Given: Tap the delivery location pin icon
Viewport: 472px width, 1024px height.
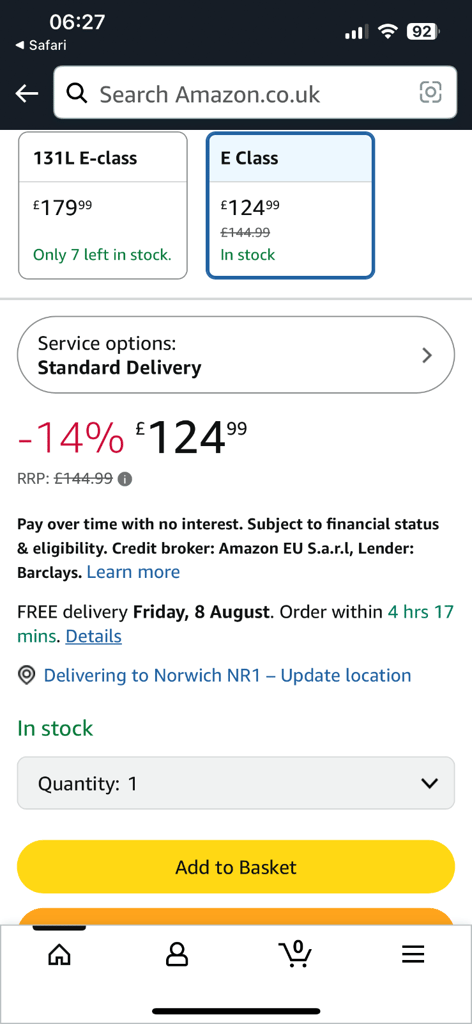Looking at the screenshot, I should [26, 675].
